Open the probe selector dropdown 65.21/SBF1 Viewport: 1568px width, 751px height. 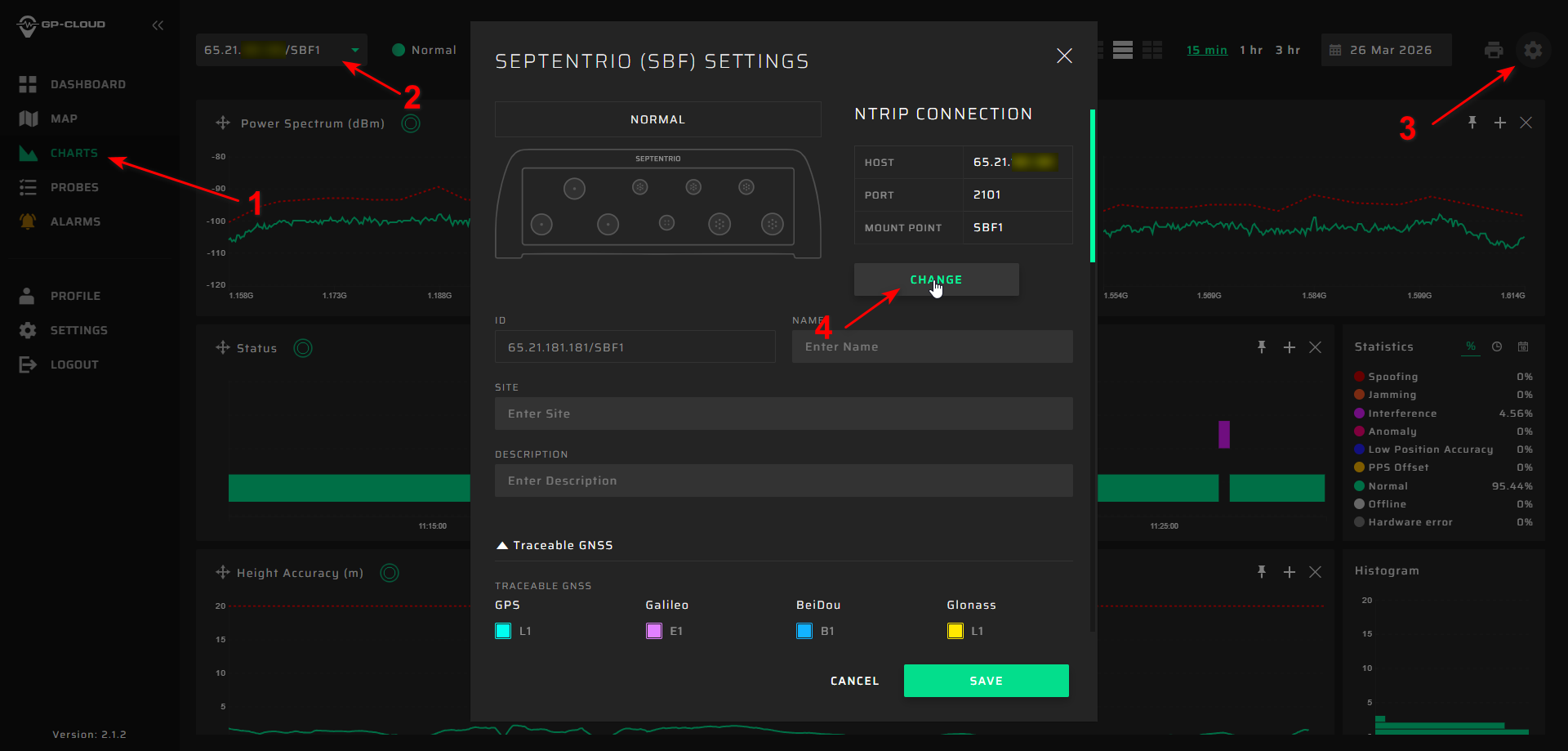pos(282,50)
